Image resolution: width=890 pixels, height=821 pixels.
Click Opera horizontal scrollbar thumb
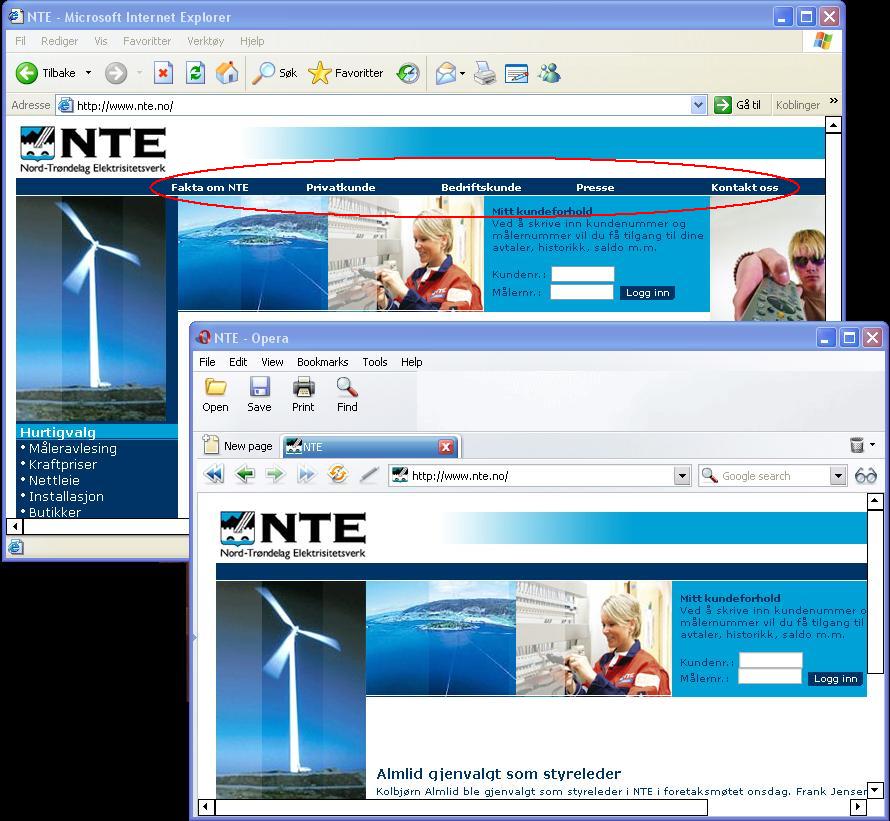point(461,806)
